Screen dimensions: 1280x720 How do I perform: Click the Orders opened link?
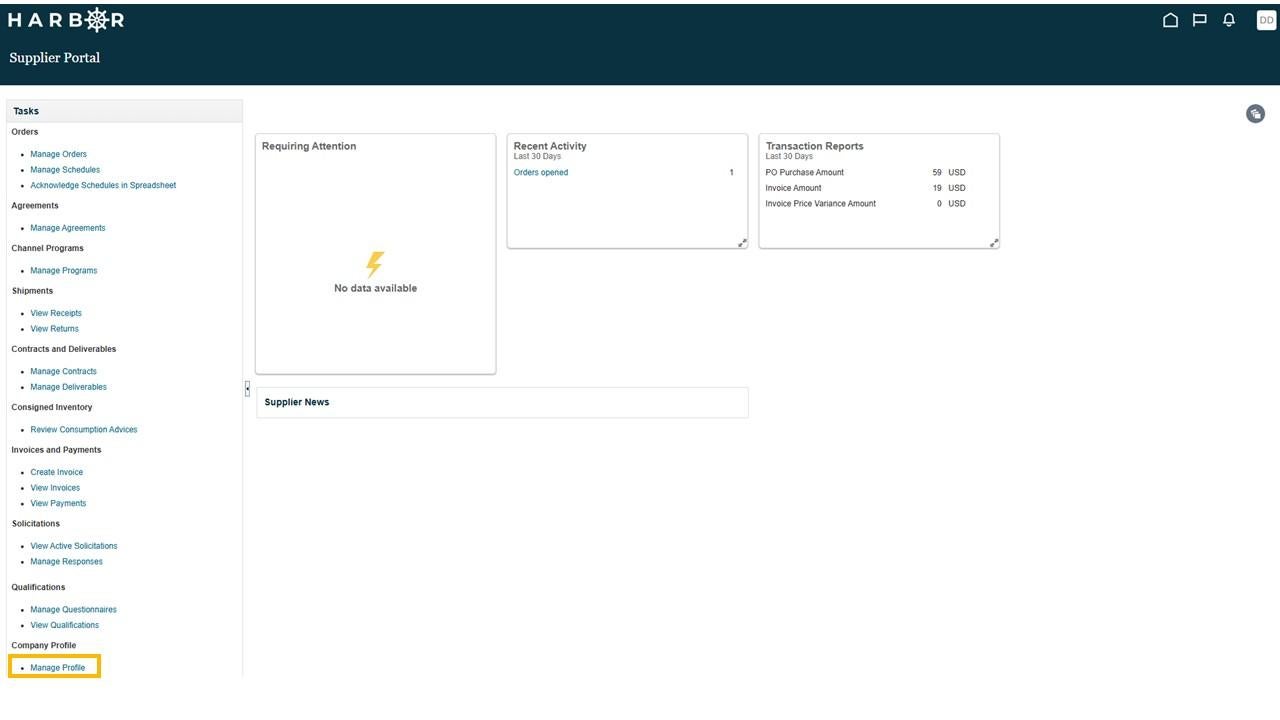pyautogui.click(x=541, y=173)
